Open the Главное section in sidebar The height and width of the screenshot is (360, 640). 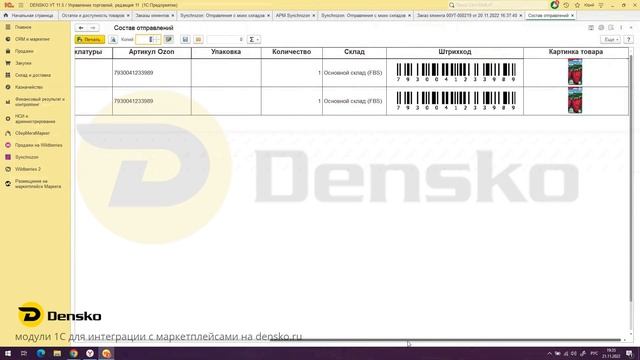(x=23, y=27)
